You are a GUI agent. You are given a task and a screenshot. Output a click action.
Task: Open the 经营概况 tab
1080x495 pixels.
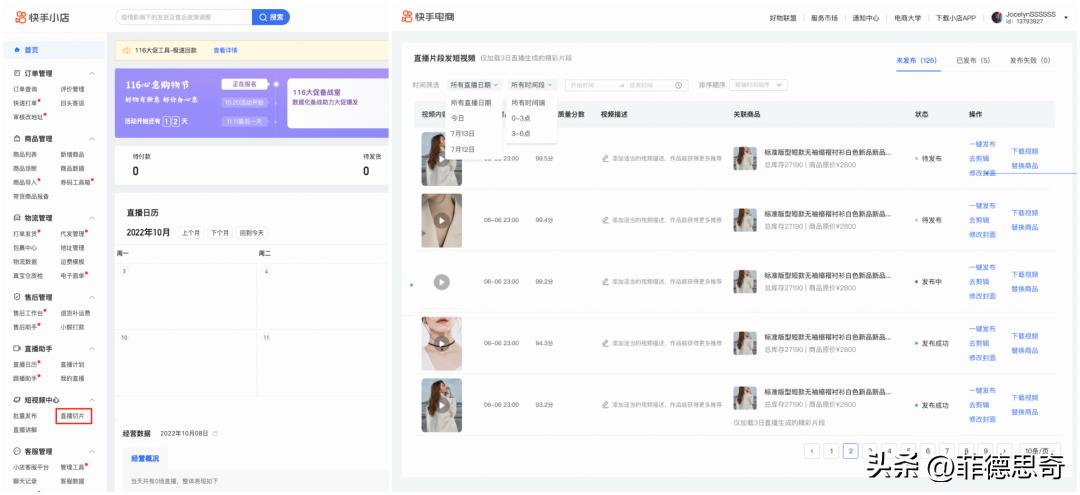click(145, 458)
